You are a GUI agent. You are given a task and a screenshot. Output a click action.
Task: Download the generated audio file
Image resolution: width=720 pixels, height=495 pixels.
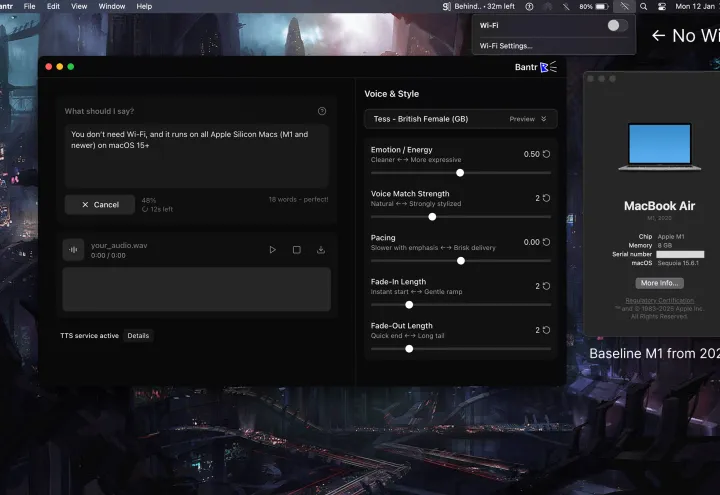[321, 250]
